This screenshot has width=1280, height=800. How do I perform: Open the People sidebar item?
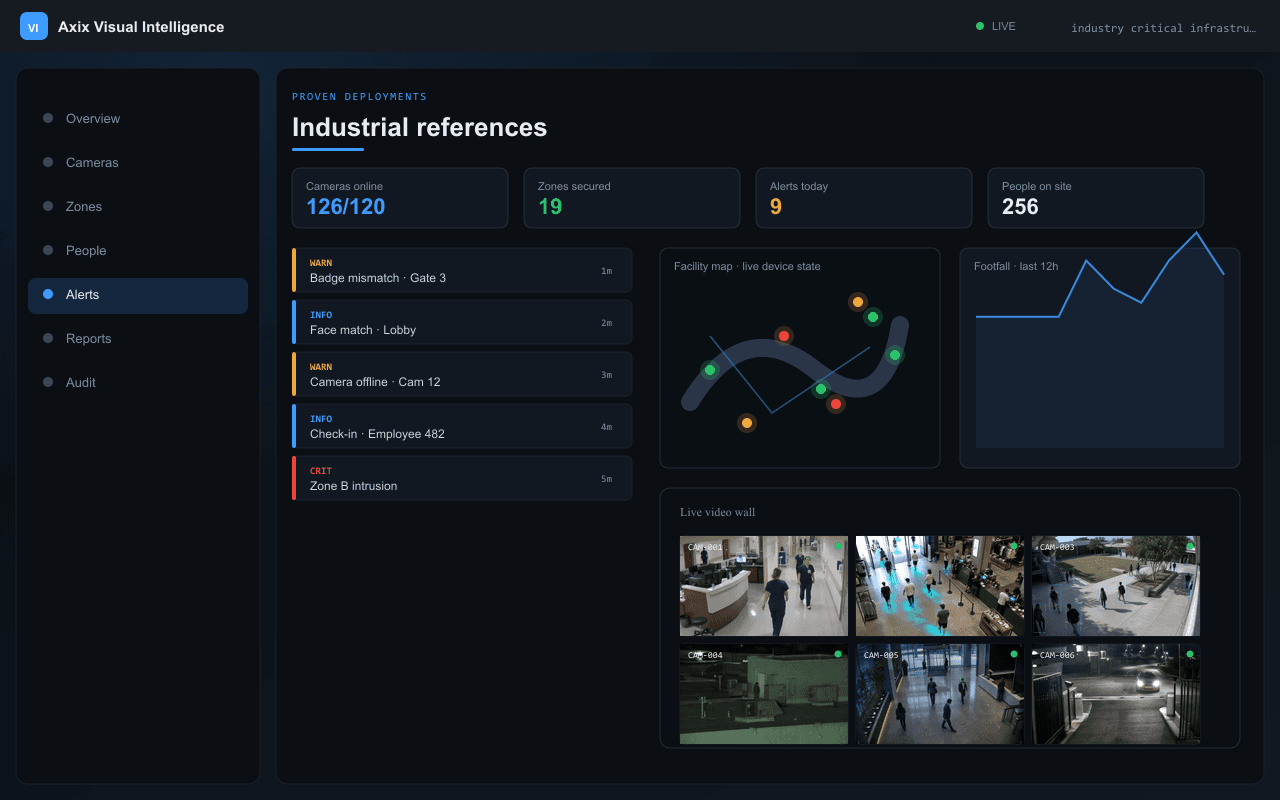click(x=138, y=250)
